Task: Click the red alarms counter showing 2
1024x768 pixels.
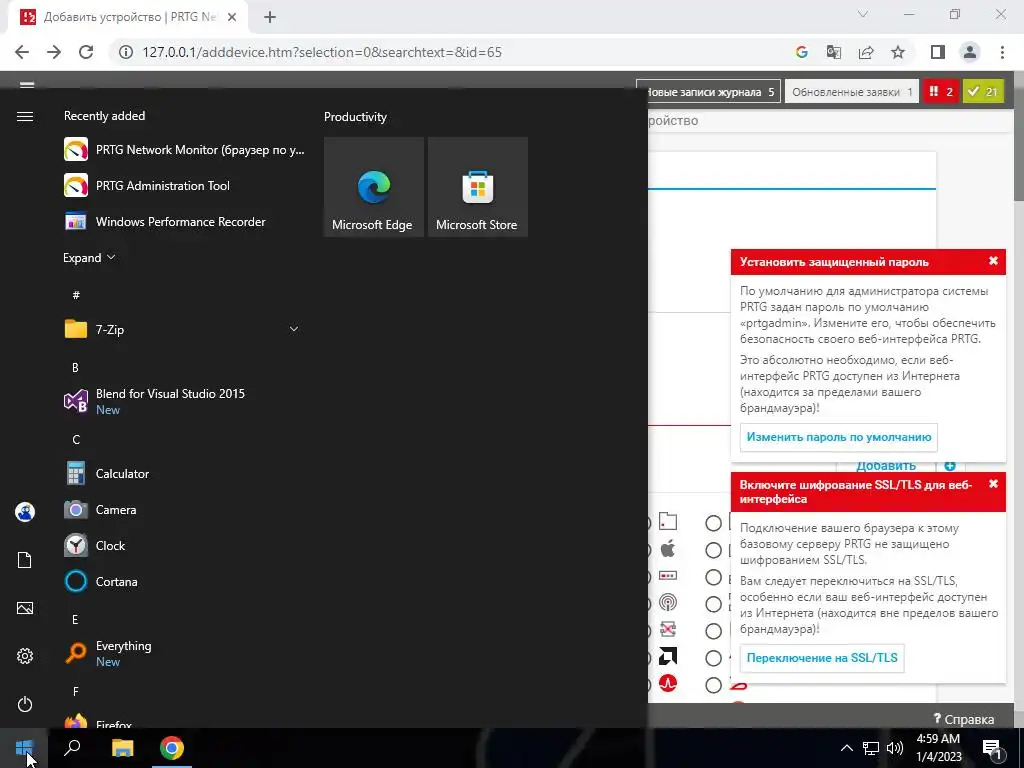Action: point(940,92)
